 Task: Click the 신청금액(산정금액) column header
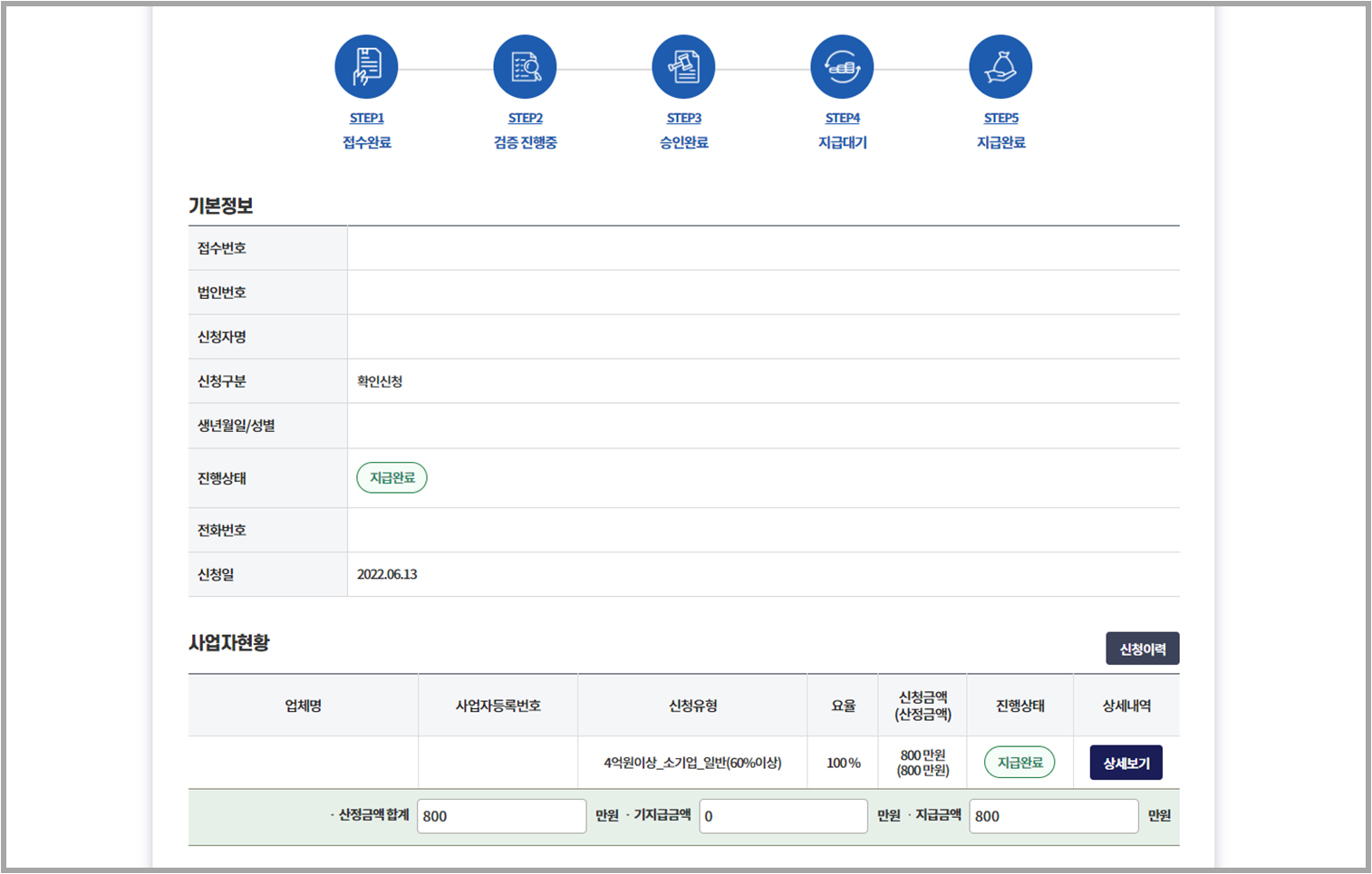pyautogui.click(x=923, y=706)
